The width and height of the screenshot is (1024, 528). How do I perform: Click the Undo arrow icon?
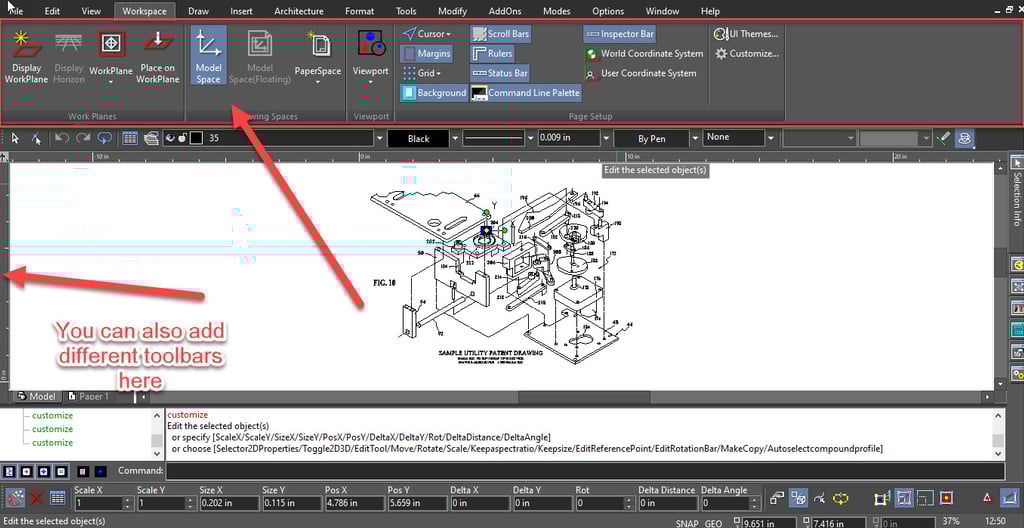coord(62,138)
